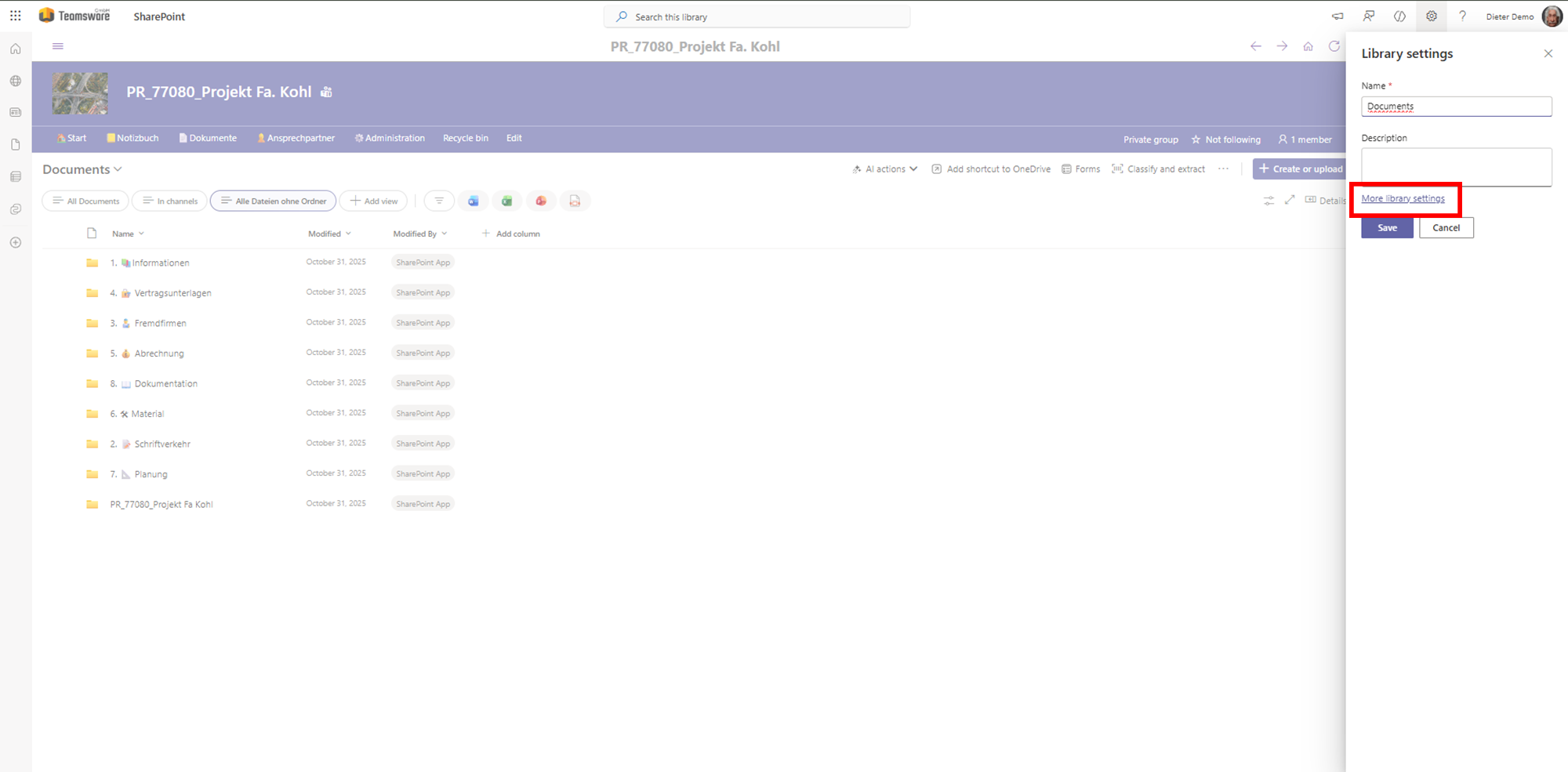Click the Word filter pill icon

click(474, 201)
